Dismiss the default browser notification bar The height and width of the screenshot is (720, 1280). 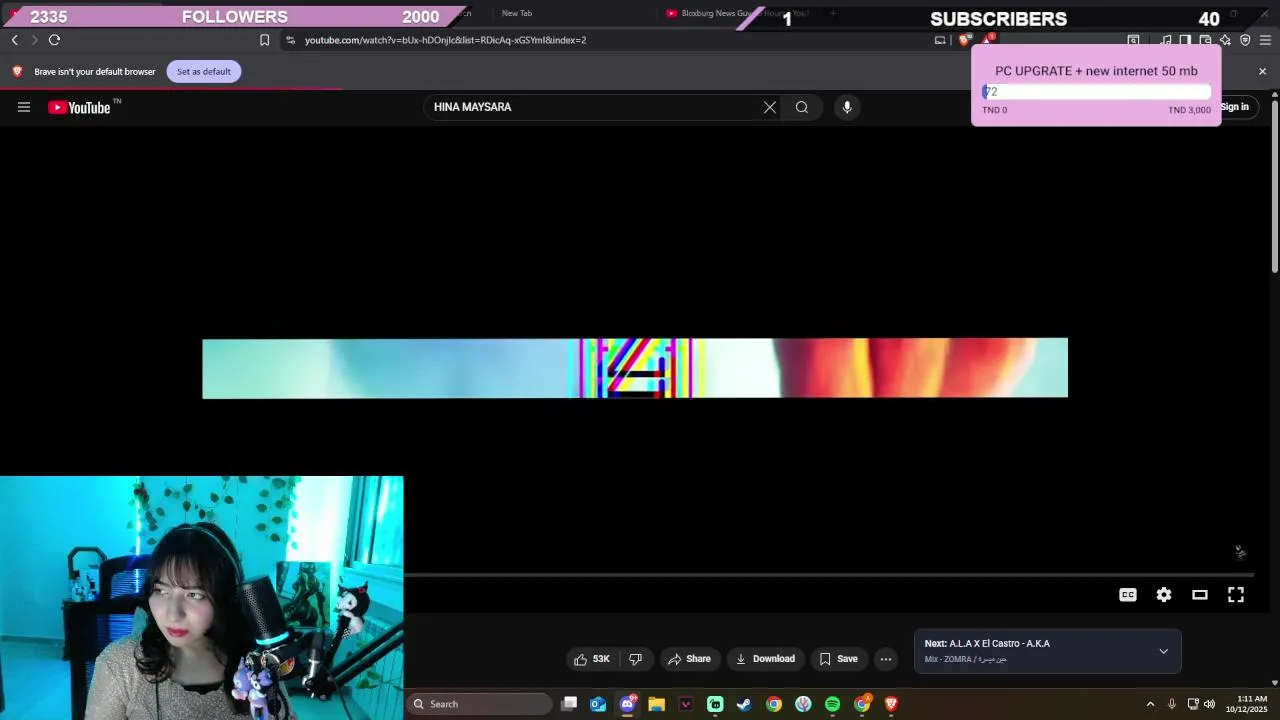click(x=1262, y=72)
